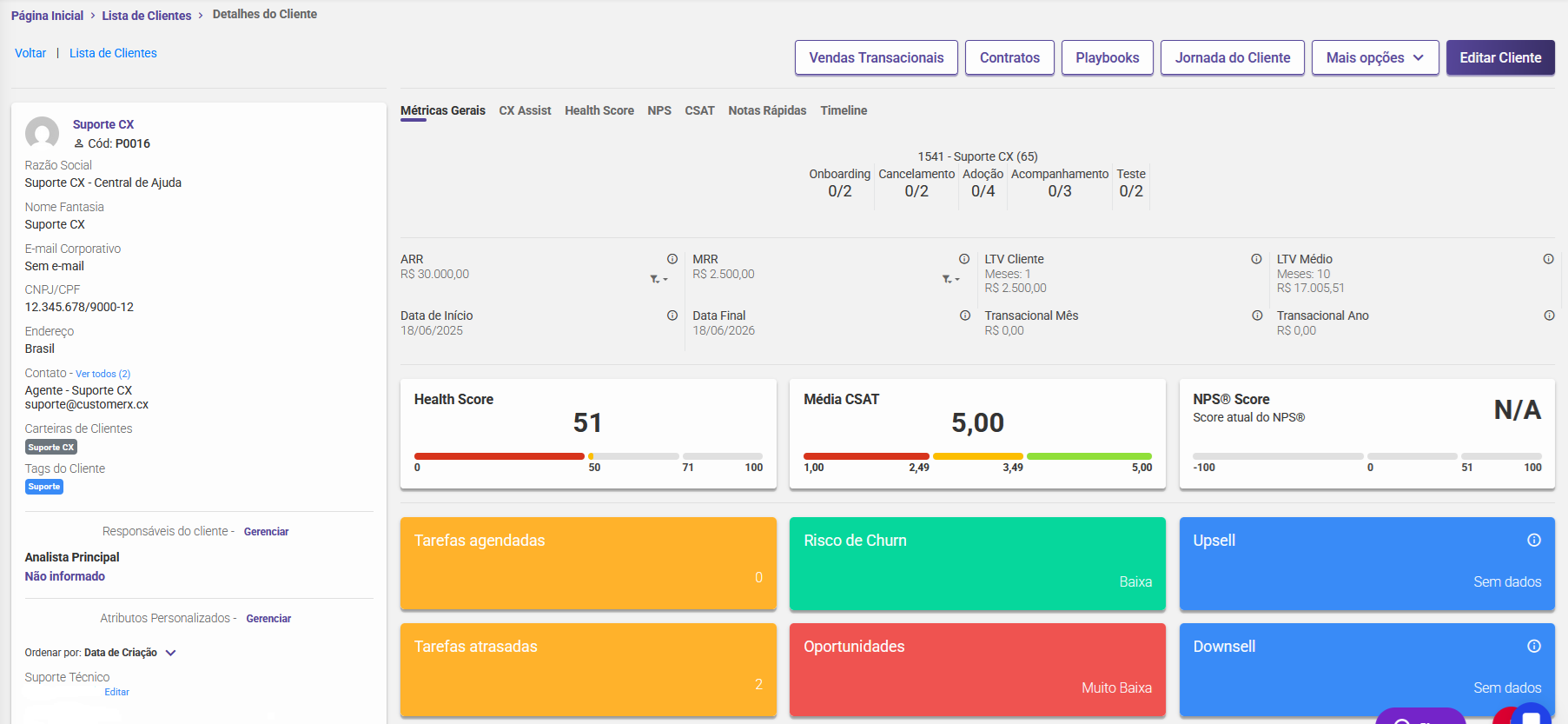Click the LTV Cliente info icon
This screenshot has height=724, width=1568.
(1255, 259)
